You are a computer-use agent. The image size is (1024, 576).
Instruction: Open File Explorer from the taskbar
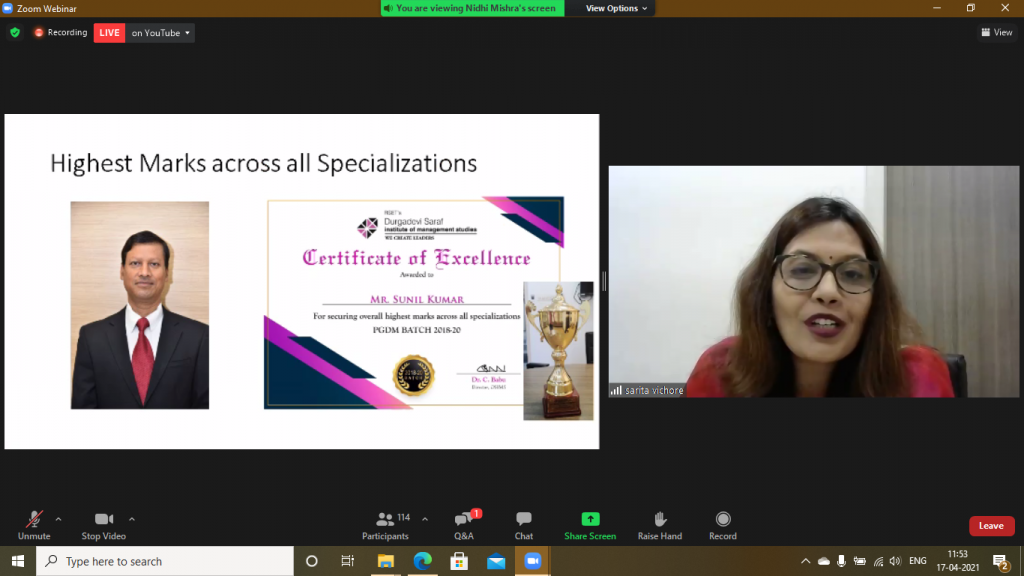click(385, 561)
